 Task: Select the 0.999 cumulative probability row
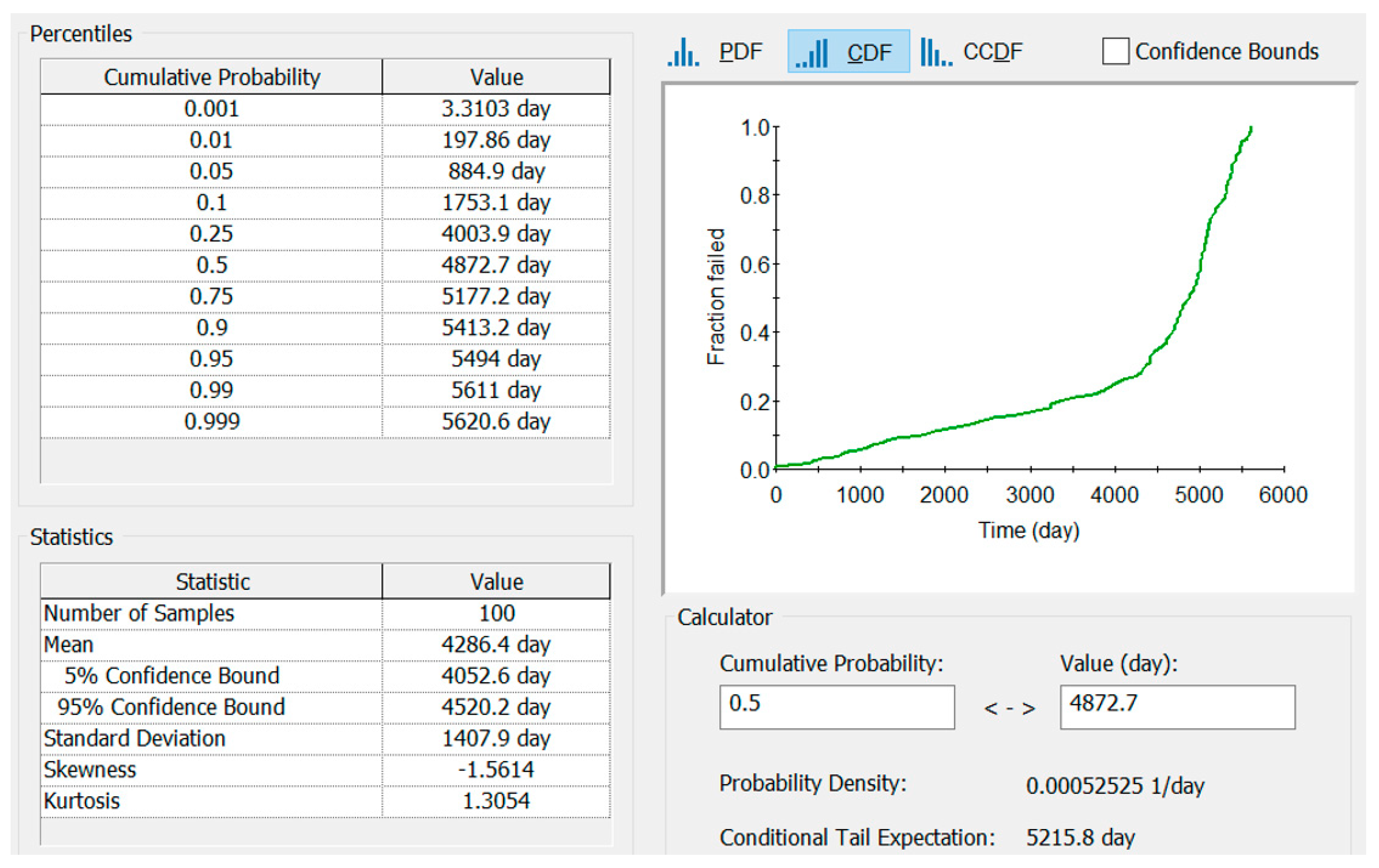[211, 422]
